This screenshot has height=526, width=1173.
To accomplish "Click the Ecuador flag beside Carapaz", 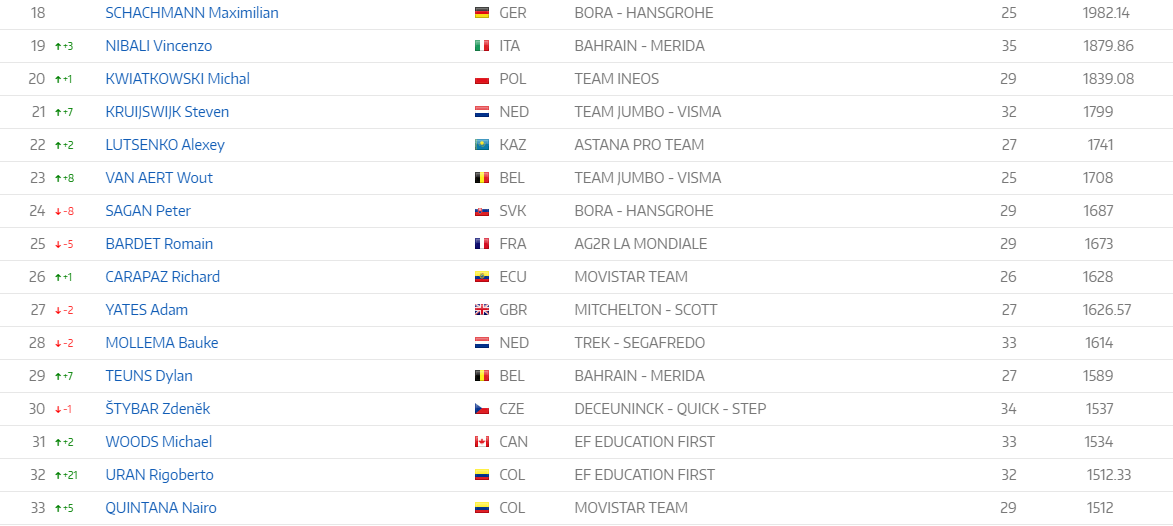I will coord(482,277).
